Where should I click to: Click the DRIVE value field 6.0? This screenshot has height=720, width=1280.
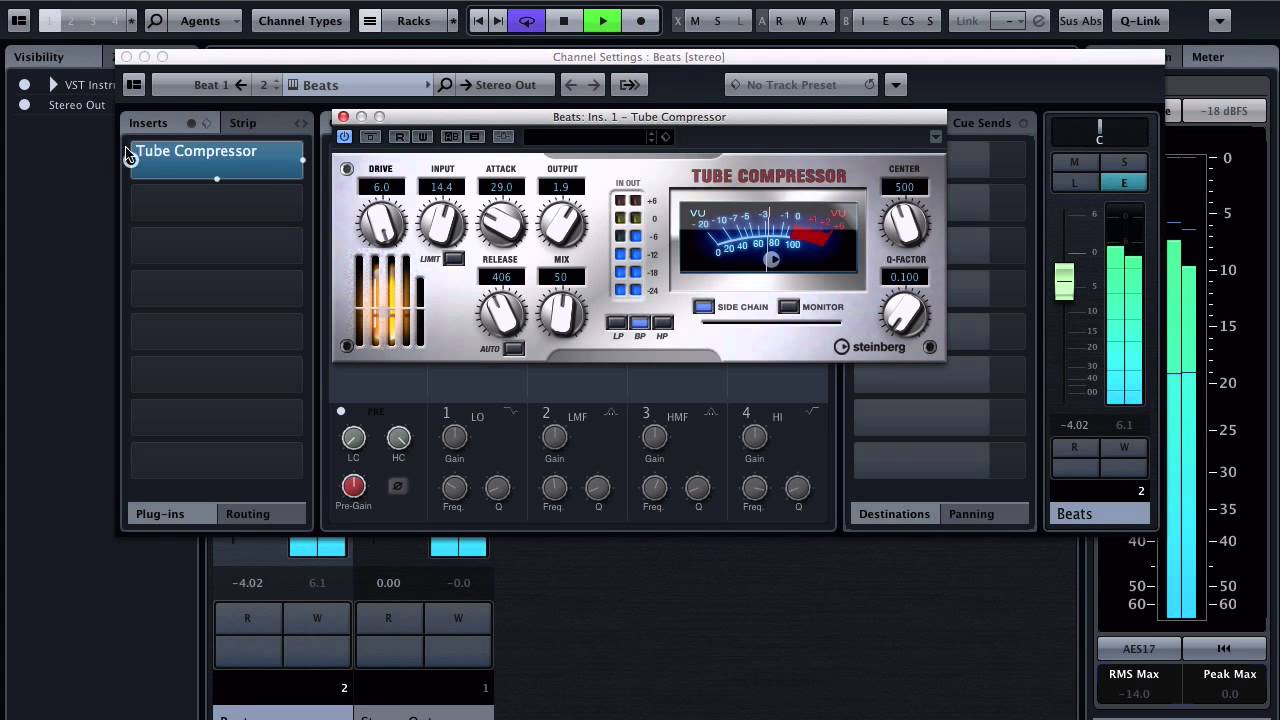pos(381,187)
